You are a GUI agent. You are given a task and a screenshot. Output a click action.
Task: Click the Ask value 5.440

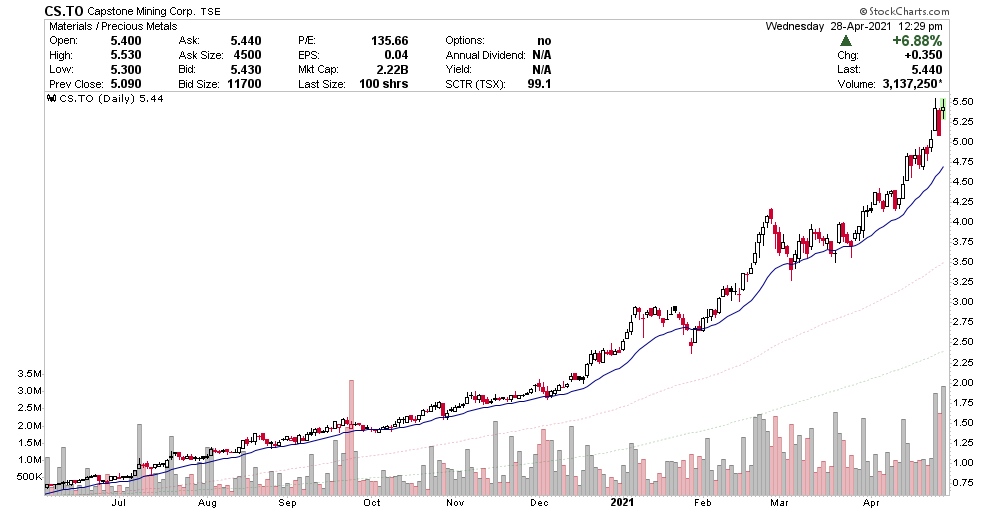[246, 40]
